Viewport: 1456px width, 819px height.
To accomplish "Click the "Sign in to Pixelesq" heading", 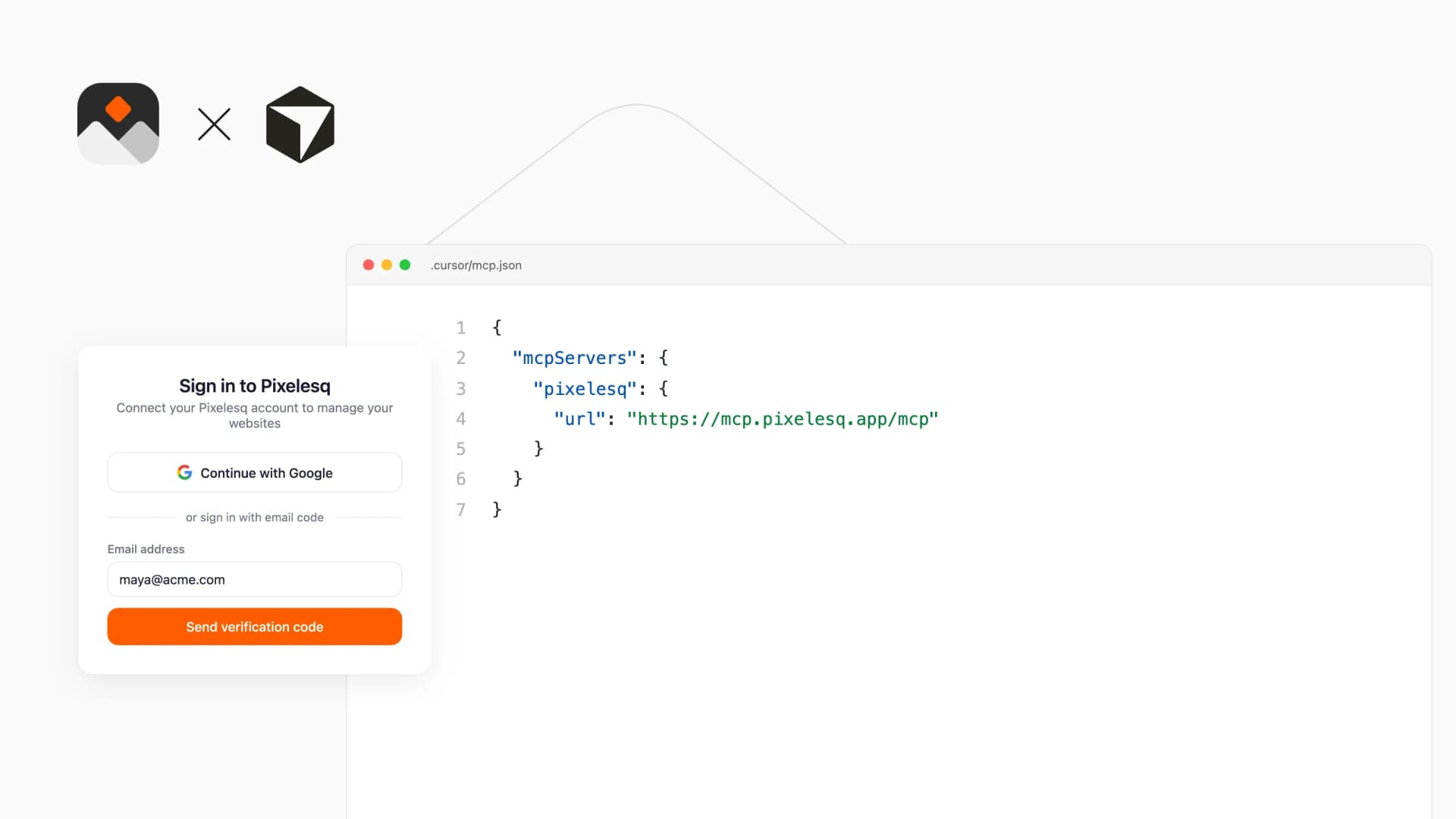I will click(x=255, y=386).
